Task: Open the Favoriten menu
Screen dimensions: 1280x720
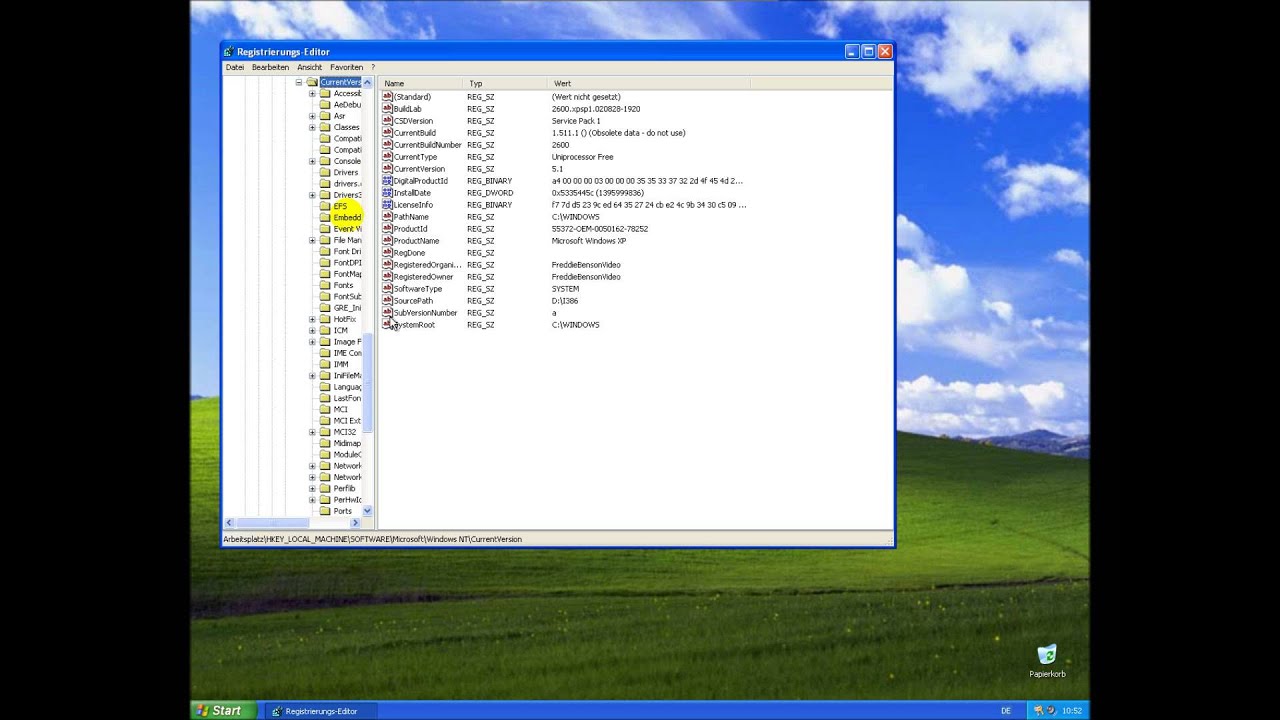Action: point(346,67)
